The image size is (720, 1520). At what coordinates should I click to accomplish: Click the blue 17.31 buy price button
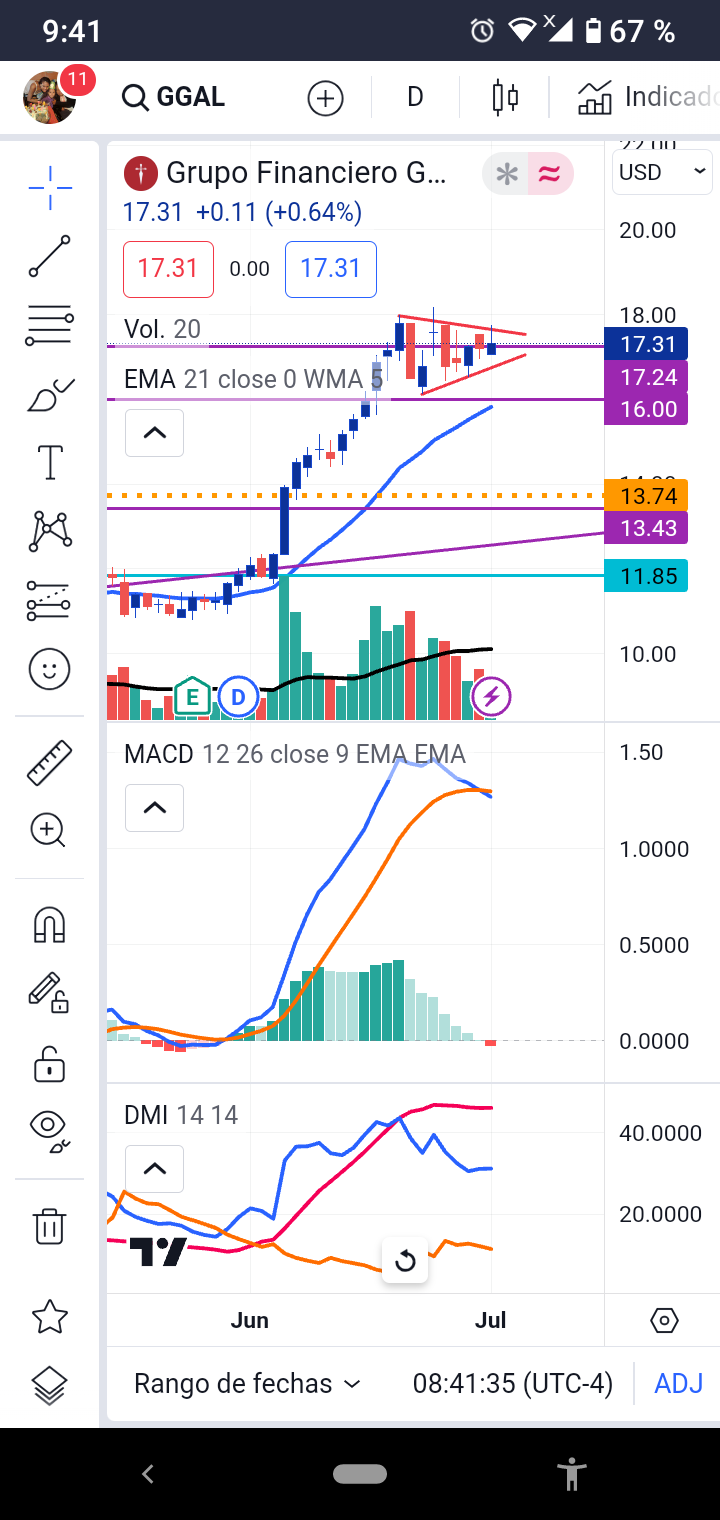click(x=331, y=269)
